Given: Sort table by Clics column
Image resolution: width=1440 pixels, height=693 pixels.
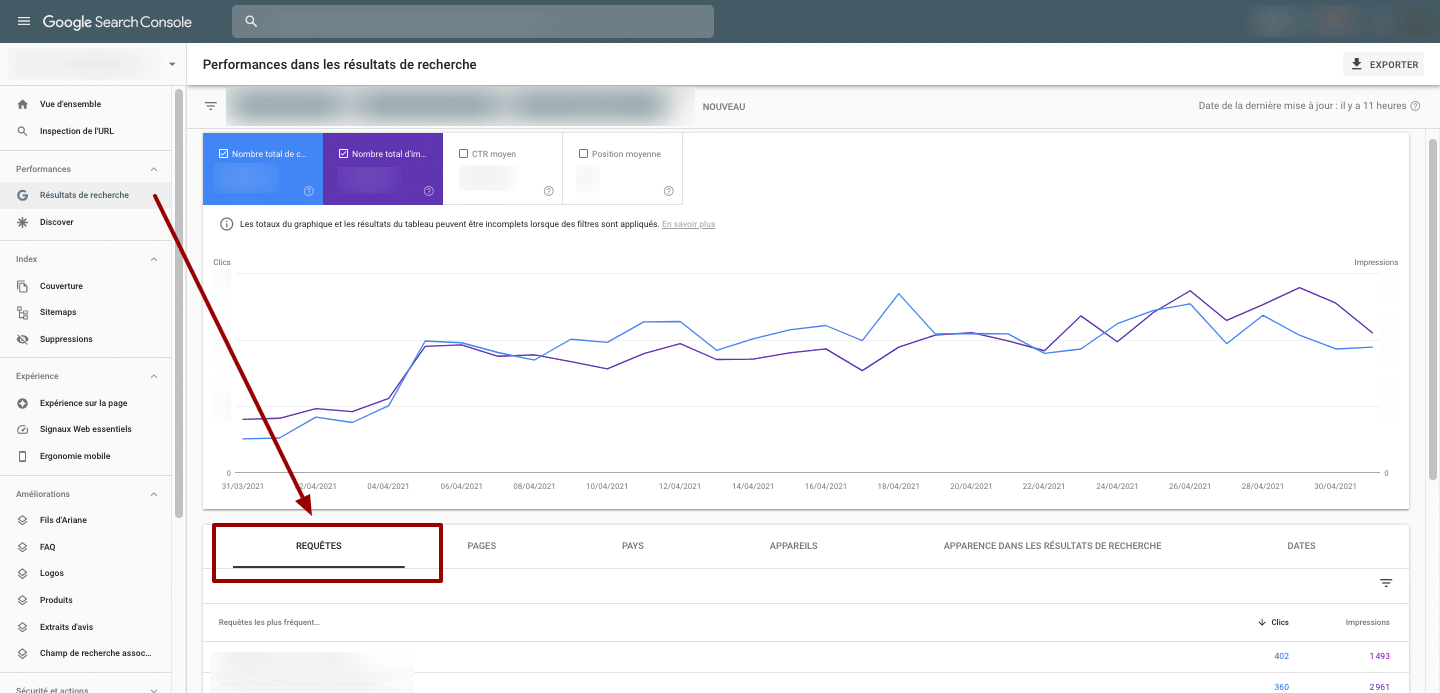Looking at the screenshot, I should 1273,622.
